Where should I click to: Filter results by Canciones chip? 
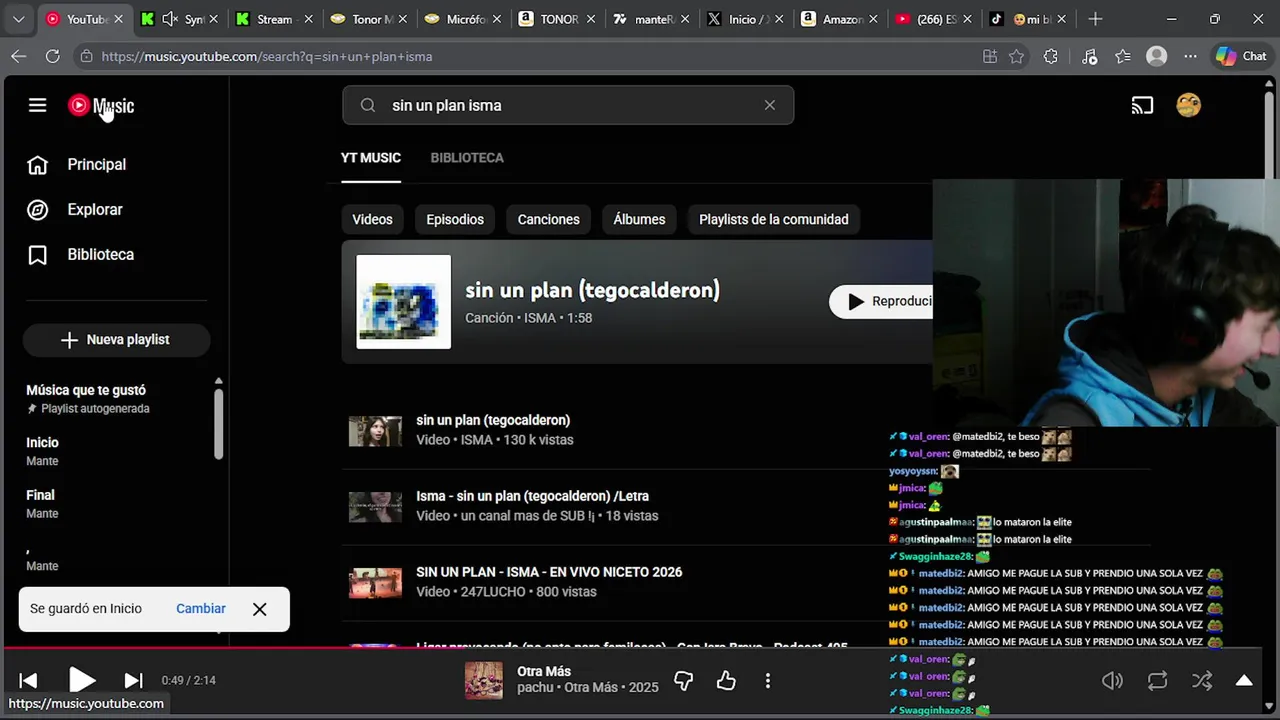[x=548, y=219]
